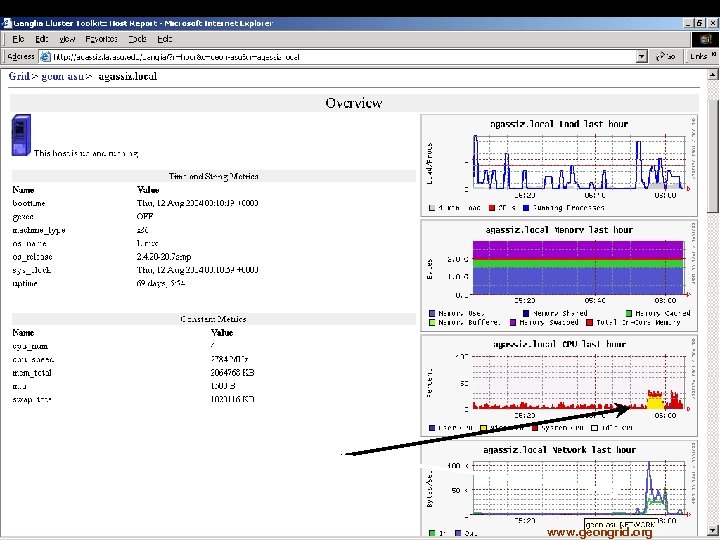Open the agassiz.local CPU last hour graph
The width and height of the screenshot is (720, 540).
[559, 386]
